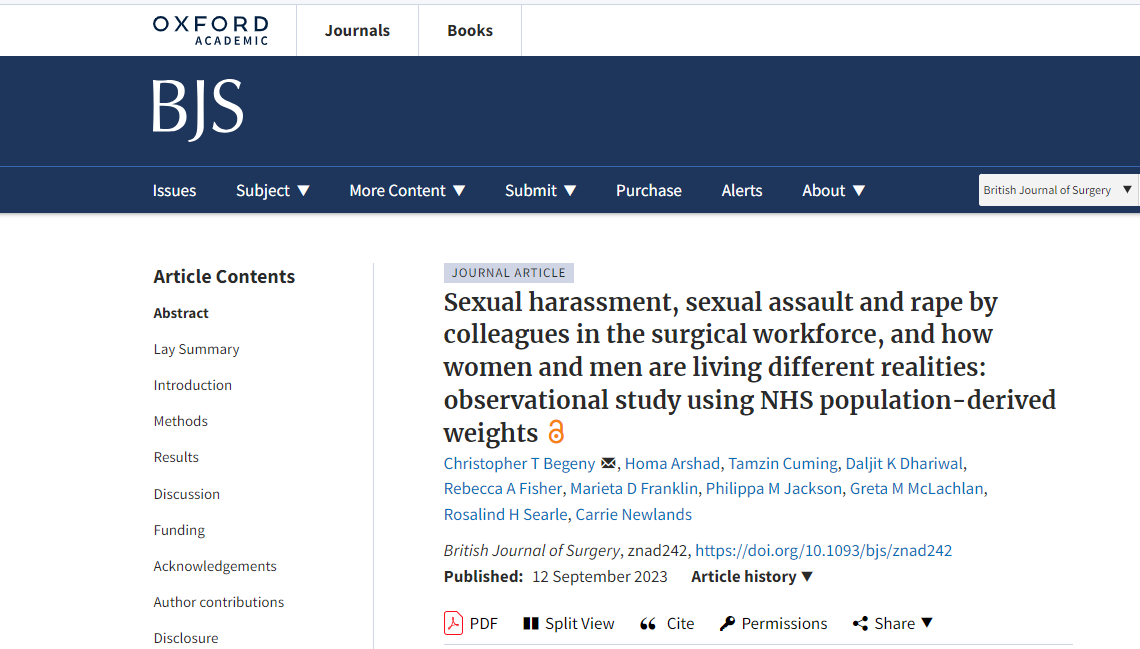The height and width of the screenshot is (649, 1140).
Task: Click the Cite quotation icon
Action: coord(648,623)
